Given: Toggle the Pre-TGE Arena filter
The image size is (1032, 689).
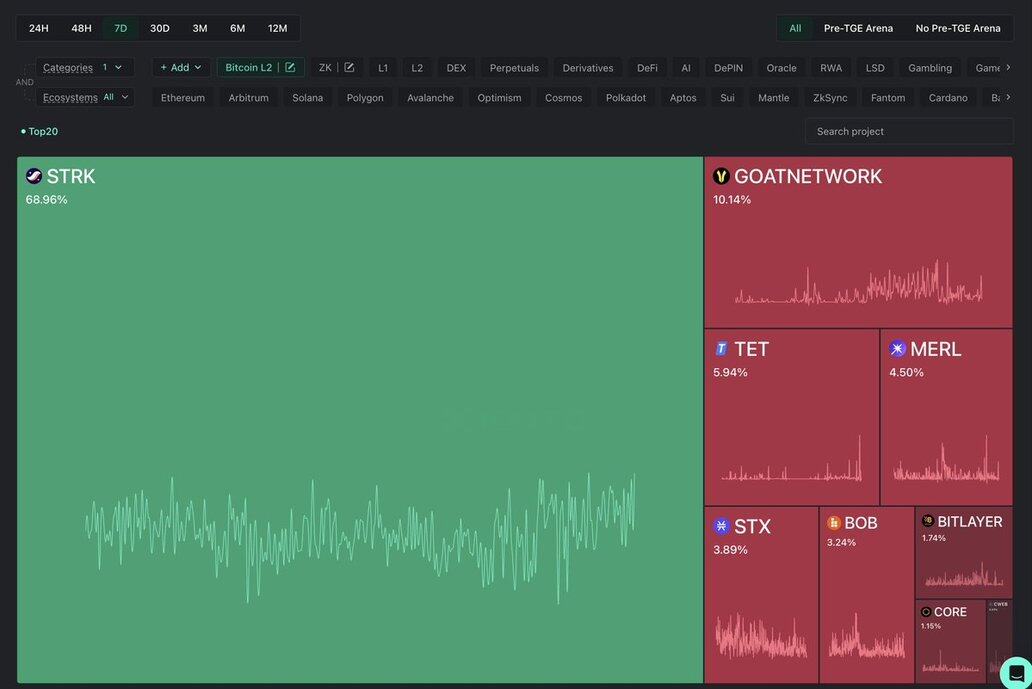Looking at the screenshot, I should pos(858,28).
